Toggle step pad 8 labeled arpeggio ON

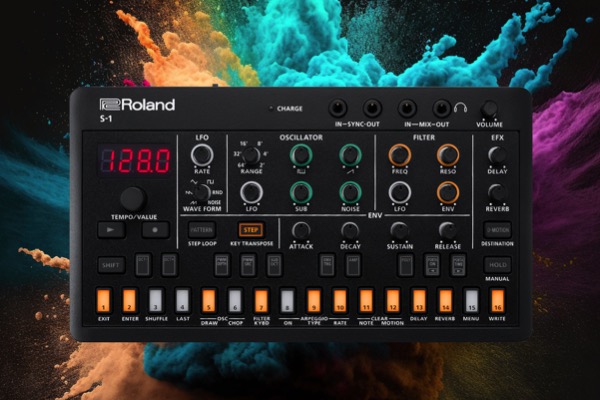pos(287,300)
